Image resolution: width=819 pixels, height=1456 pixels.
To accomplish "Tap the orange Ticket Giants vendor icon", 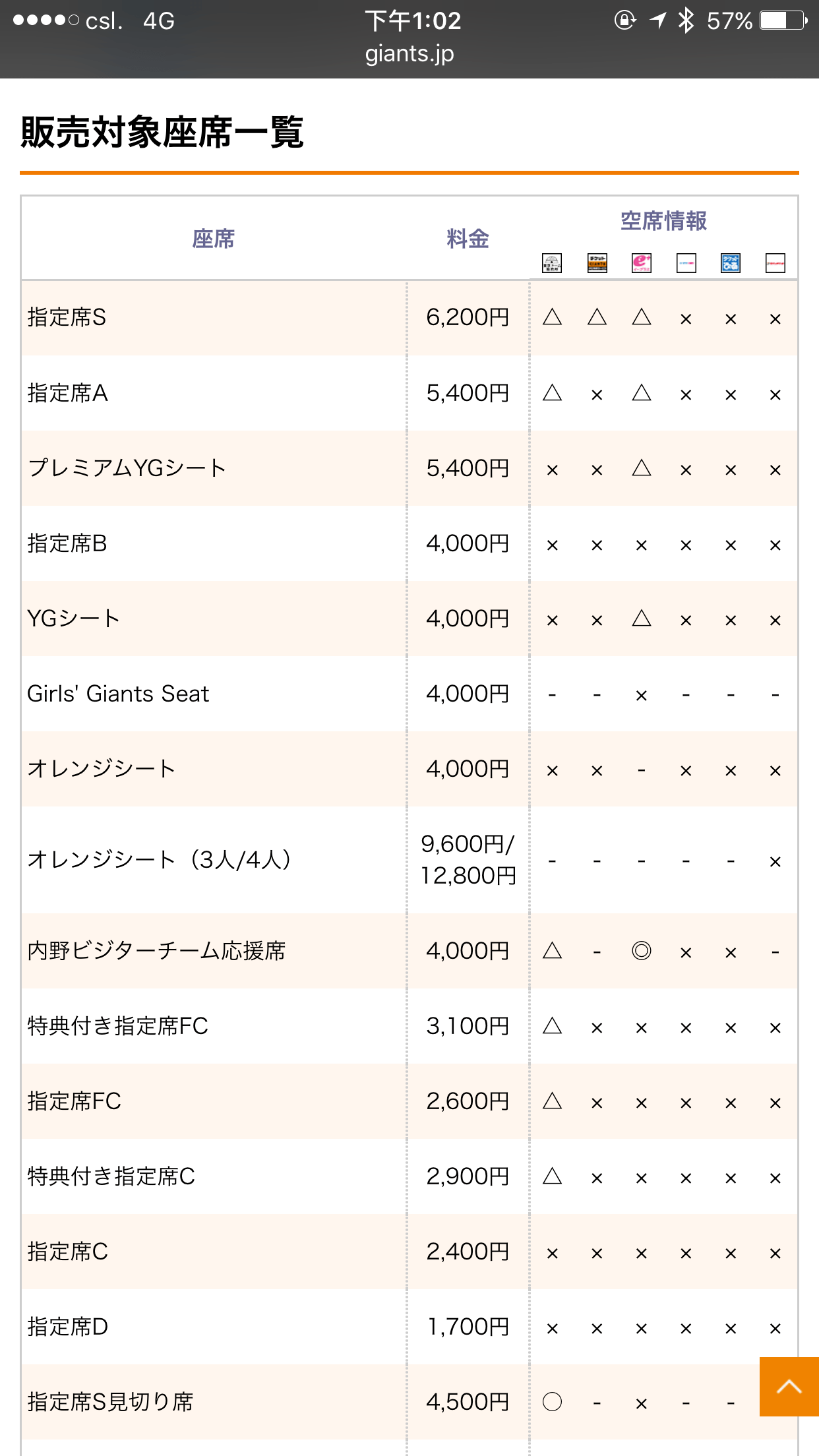I will click(597, 263).
